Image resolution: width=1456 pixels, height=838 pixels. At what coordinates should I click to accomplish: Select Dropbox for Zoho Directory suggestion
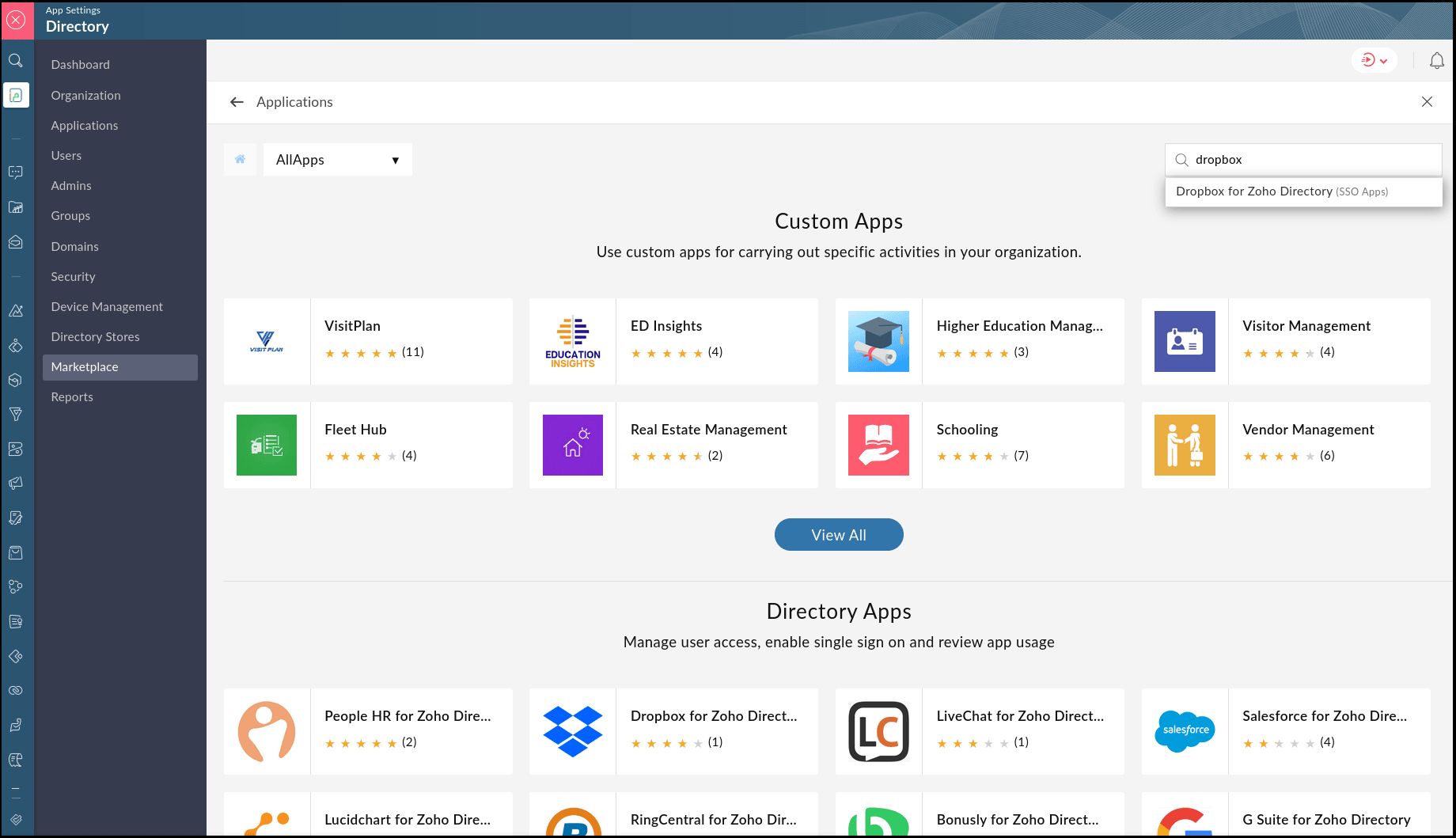pyautogui.click(x=1303, y=191)
